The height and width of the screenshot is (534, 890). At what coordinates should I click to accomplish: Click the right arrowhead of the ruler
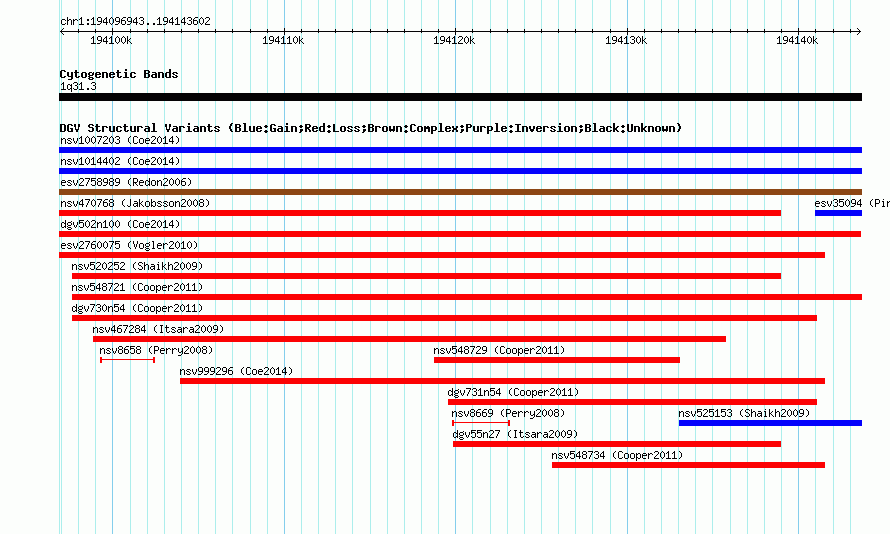859,32
